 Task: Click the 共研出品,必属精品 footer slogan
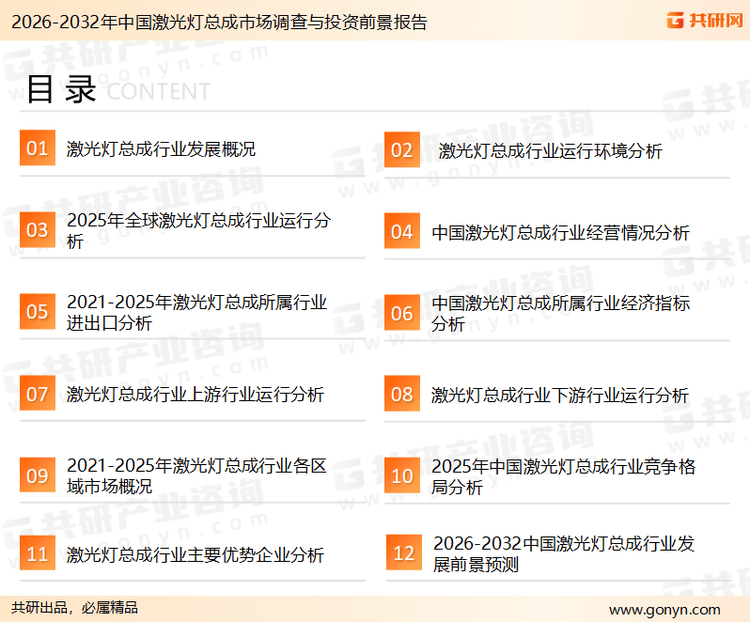coord(75,608)
